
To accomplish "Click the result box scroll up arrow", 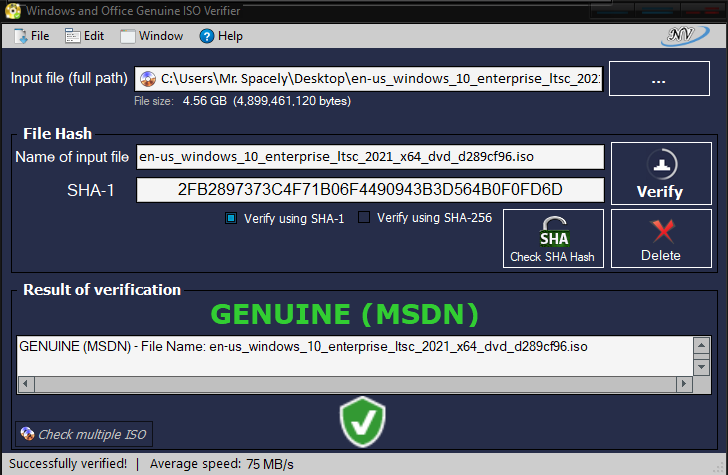I will pyautogui.click(x=701, y=345).
